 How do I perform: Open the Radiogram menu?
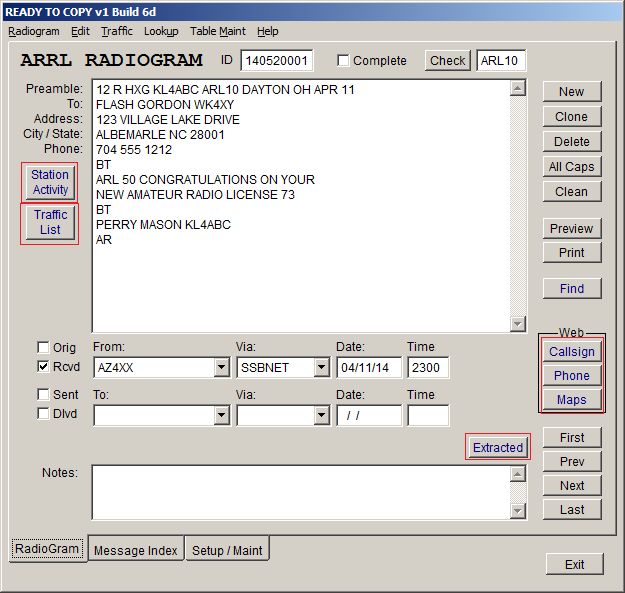[34, 31]
